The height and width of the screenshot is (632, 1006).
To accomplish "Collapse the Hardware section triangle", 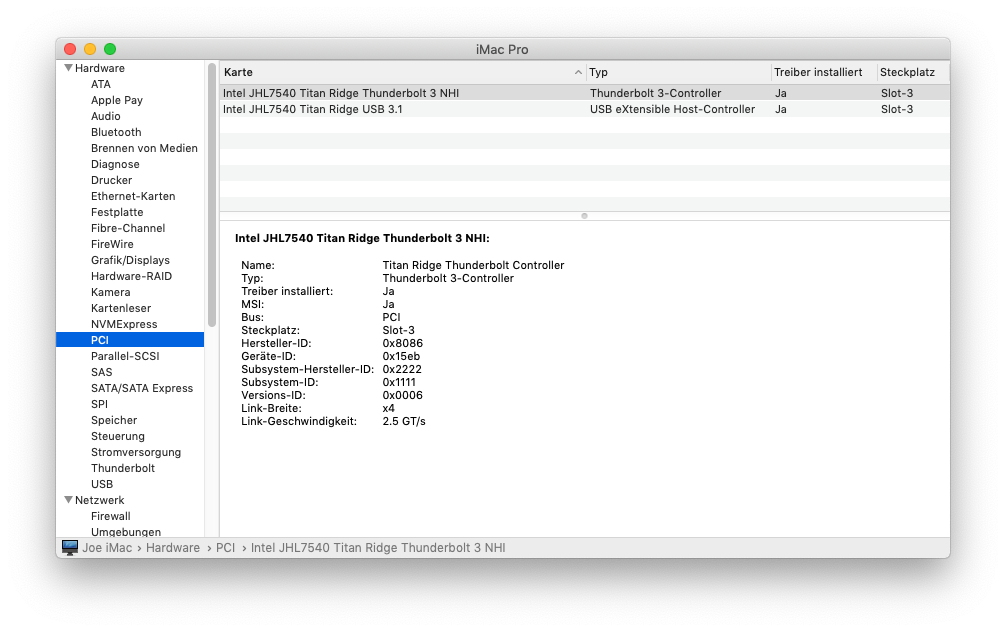I will pos(68,67).
